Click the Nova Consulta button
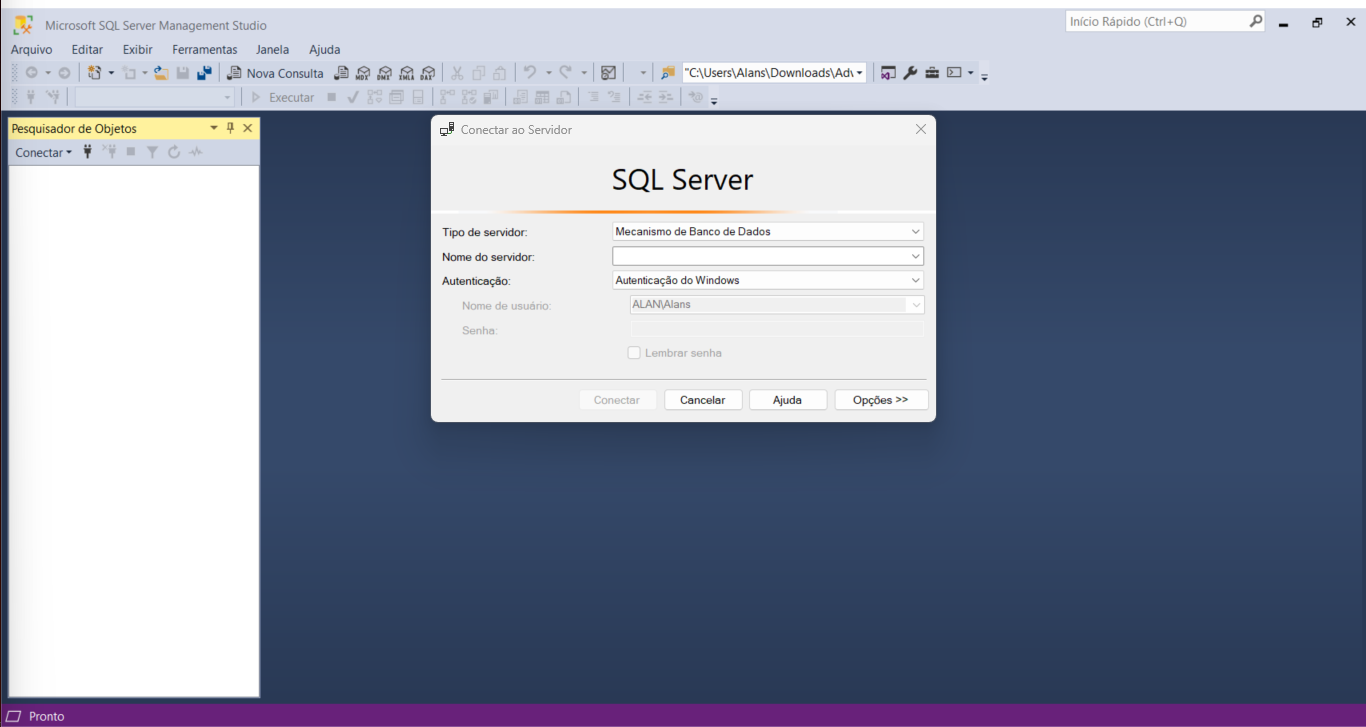This screenshot has height=727, width=1366. pyautogui.click(x=276, y=73)
